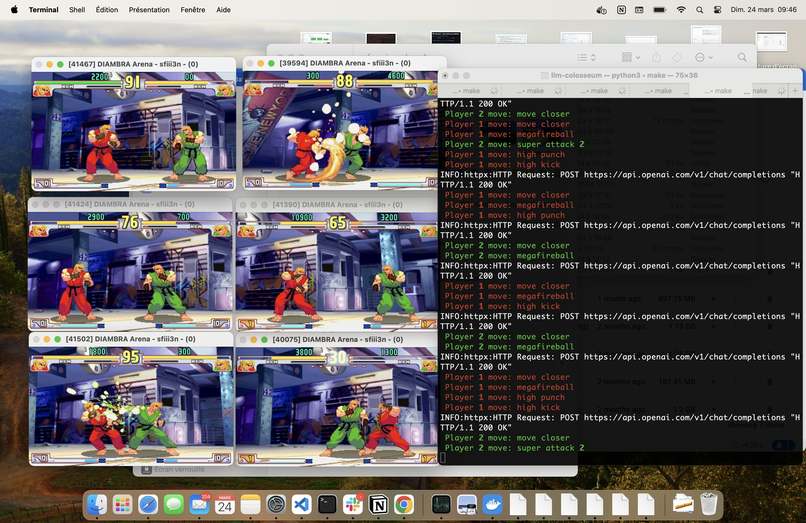
Task: Launch Visual Studio Code from Dock
Action: [x=302, y=504]
